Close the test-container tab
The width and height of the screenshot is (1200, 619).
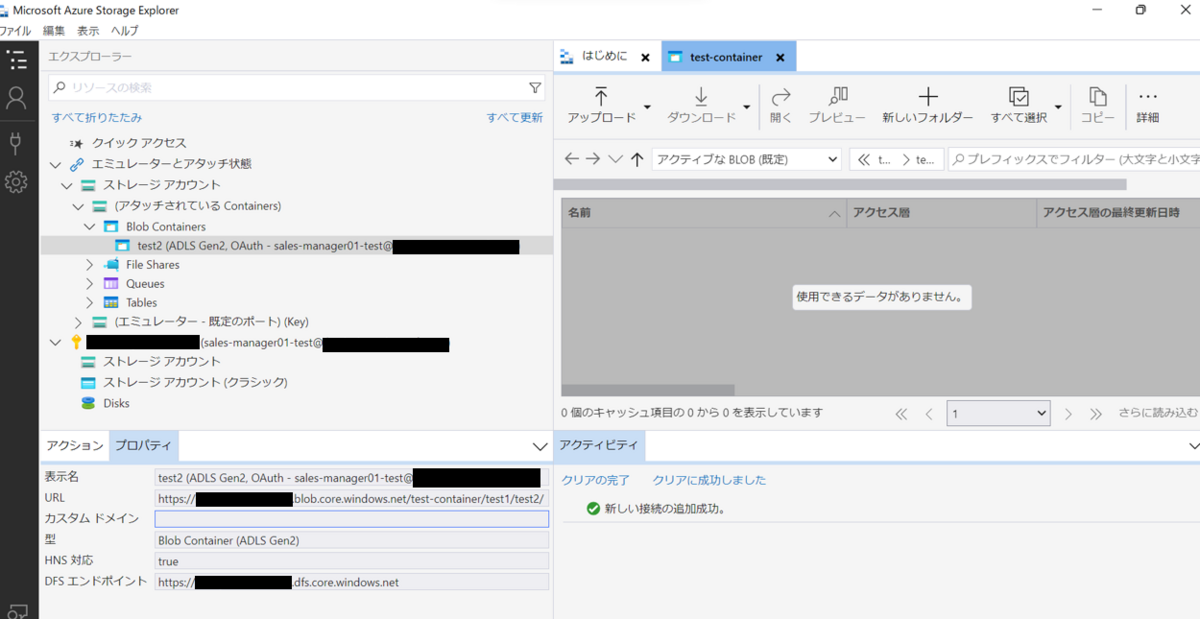click(780, 57)
